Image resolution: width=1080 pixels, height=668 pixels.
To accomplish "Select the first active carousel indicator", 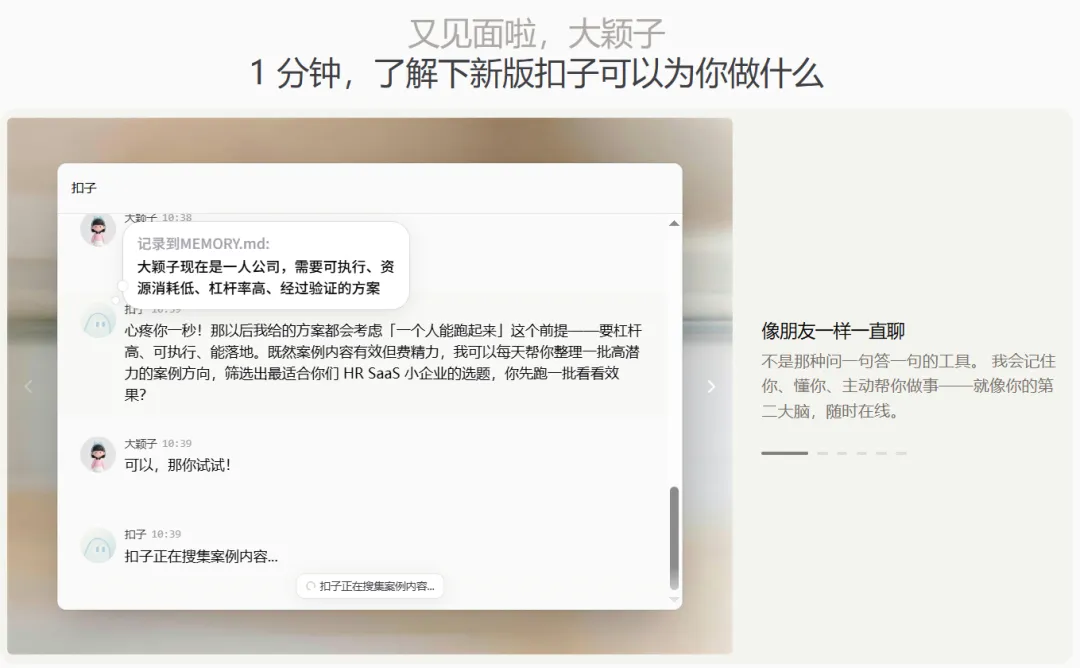I will click(785, 453).
